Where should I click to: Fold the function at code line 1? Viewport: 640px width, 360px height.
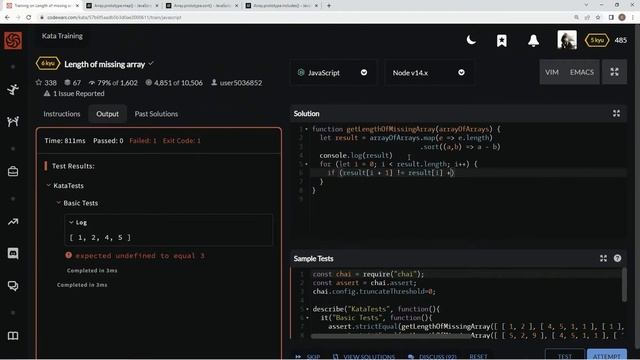point(307,129)
